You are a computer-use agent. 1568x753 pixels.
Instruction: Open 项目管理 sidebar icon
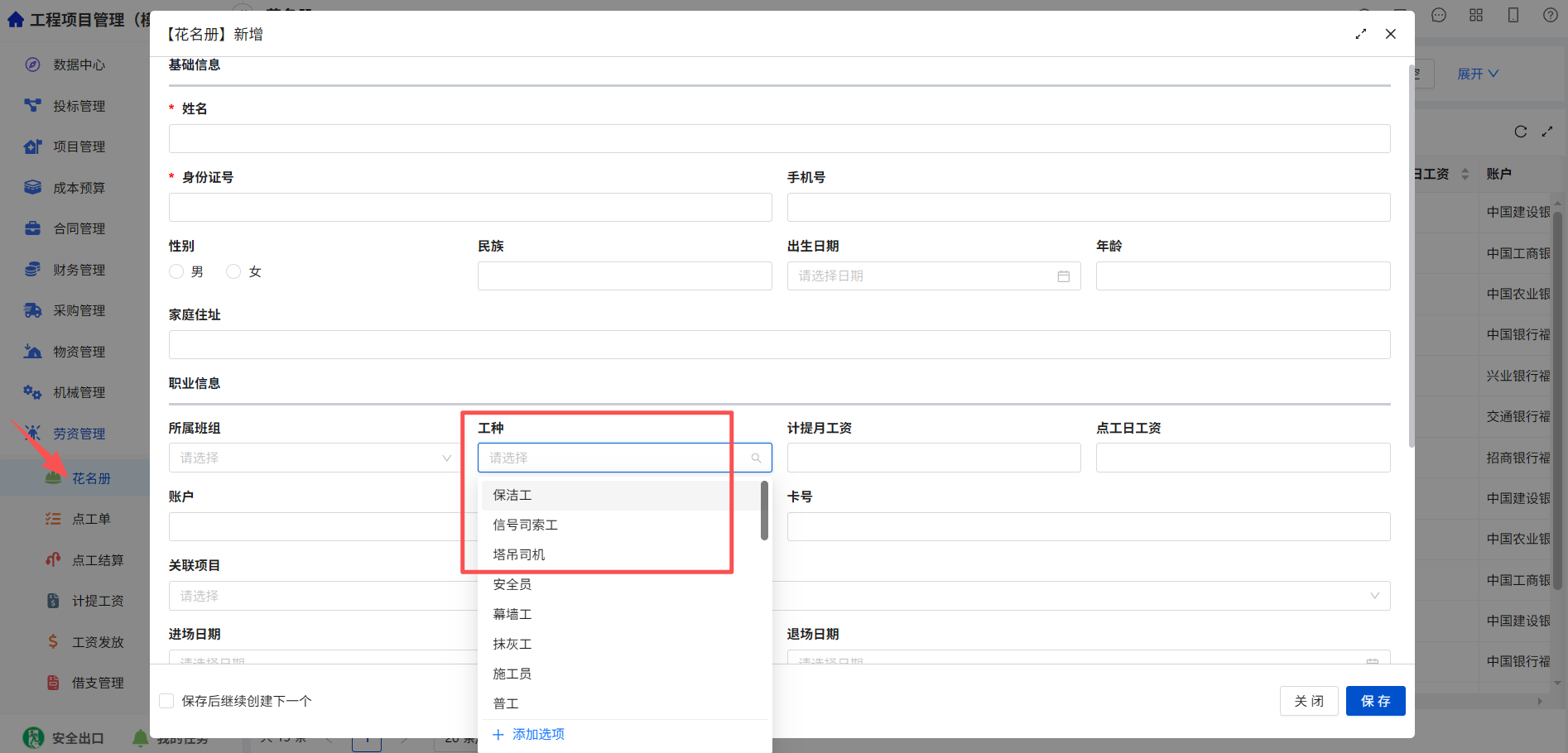[x=32, y=146]
